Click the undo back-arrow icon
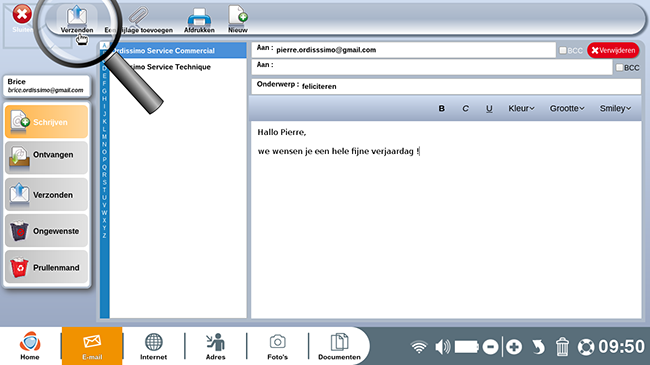650x365 pixels. (x=538, y=347)
